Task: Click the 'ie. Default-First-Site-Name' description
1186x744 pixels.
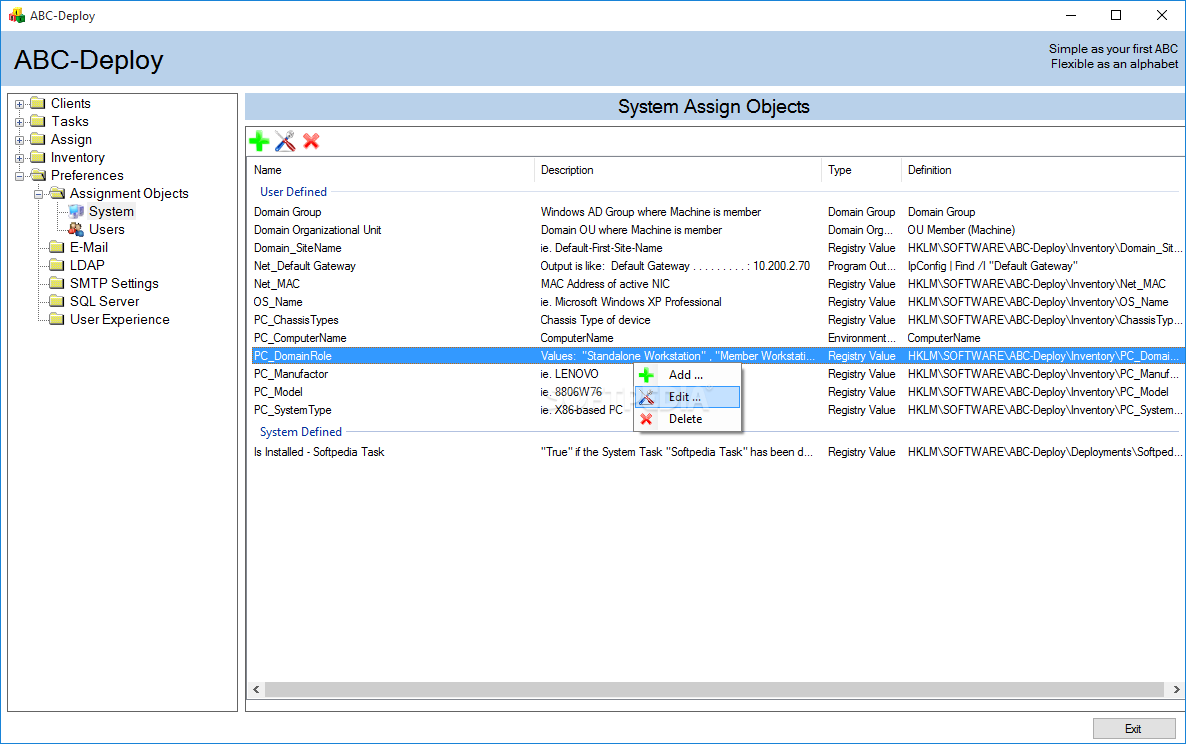Action: coord(601,248)
